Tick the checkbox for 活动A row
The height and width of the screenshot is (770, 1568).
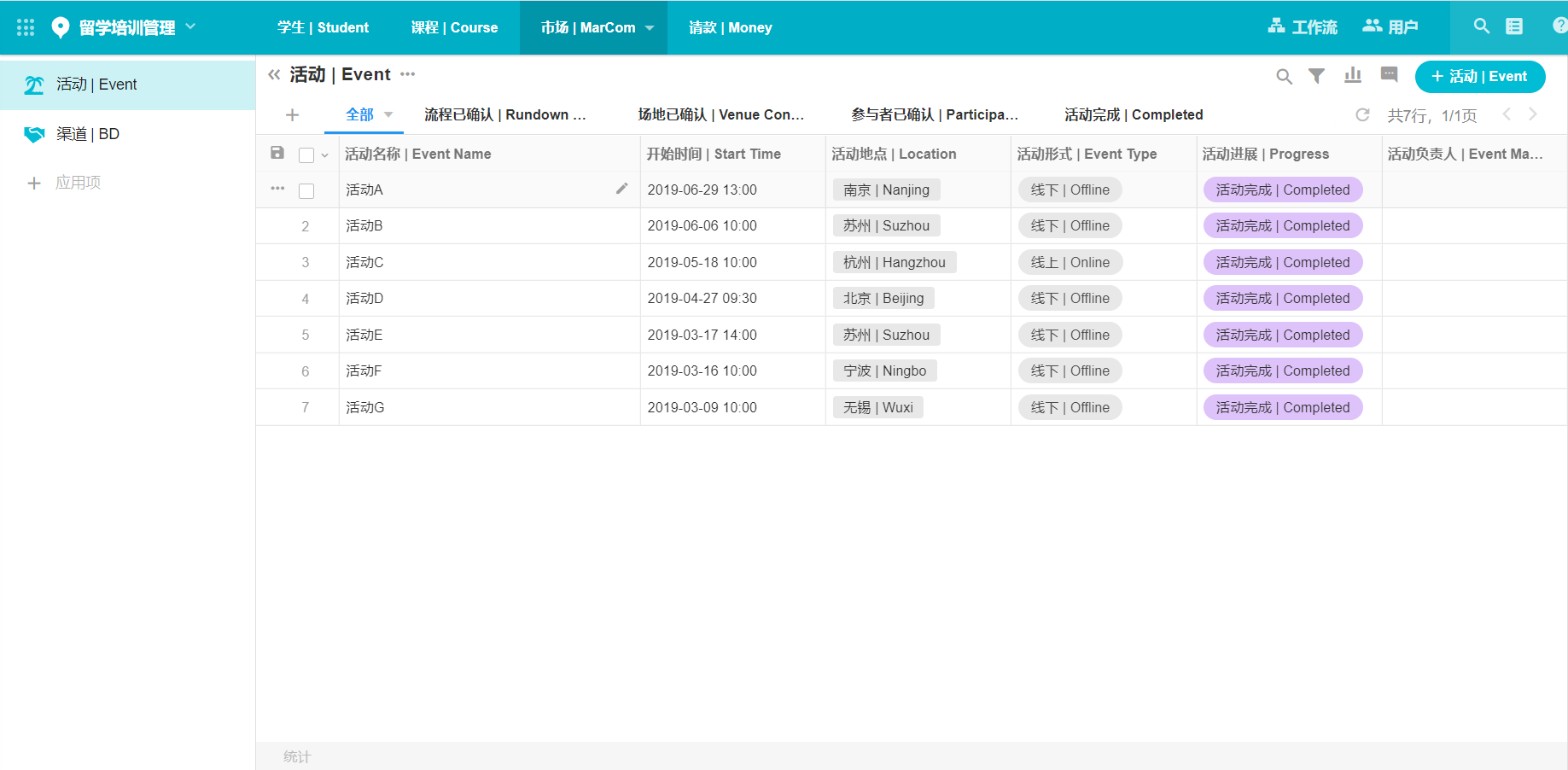pyautogui.click(x=306, y=190)
